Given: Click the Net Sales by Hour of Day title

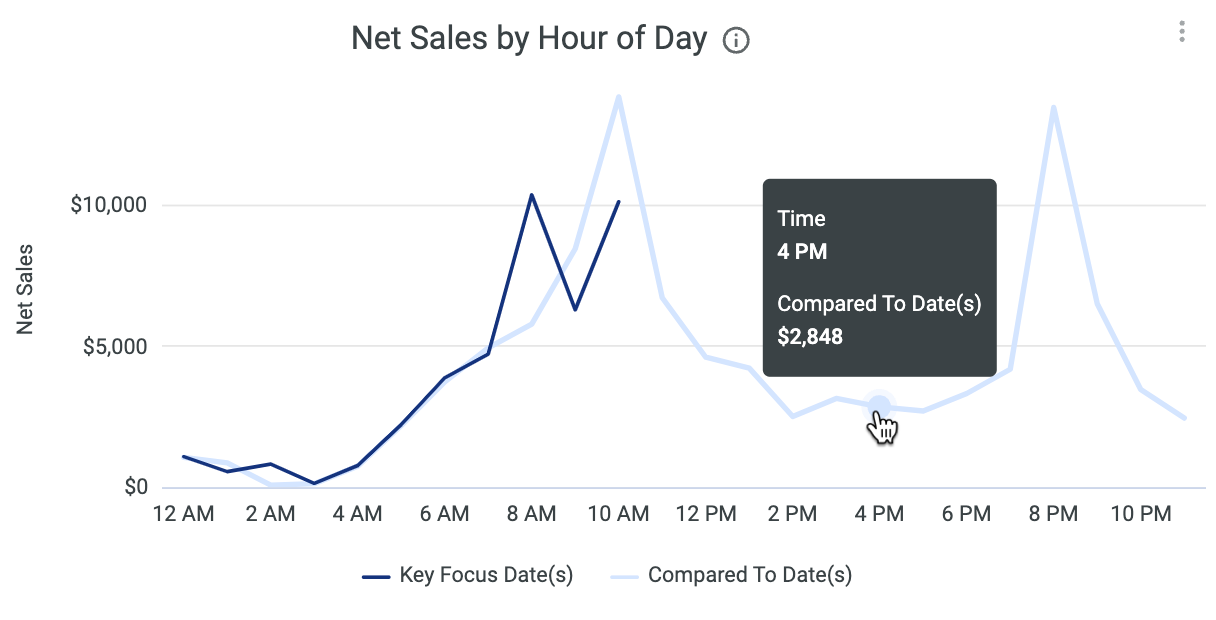Looking at the screenshot, I should [x=529, y=39].
